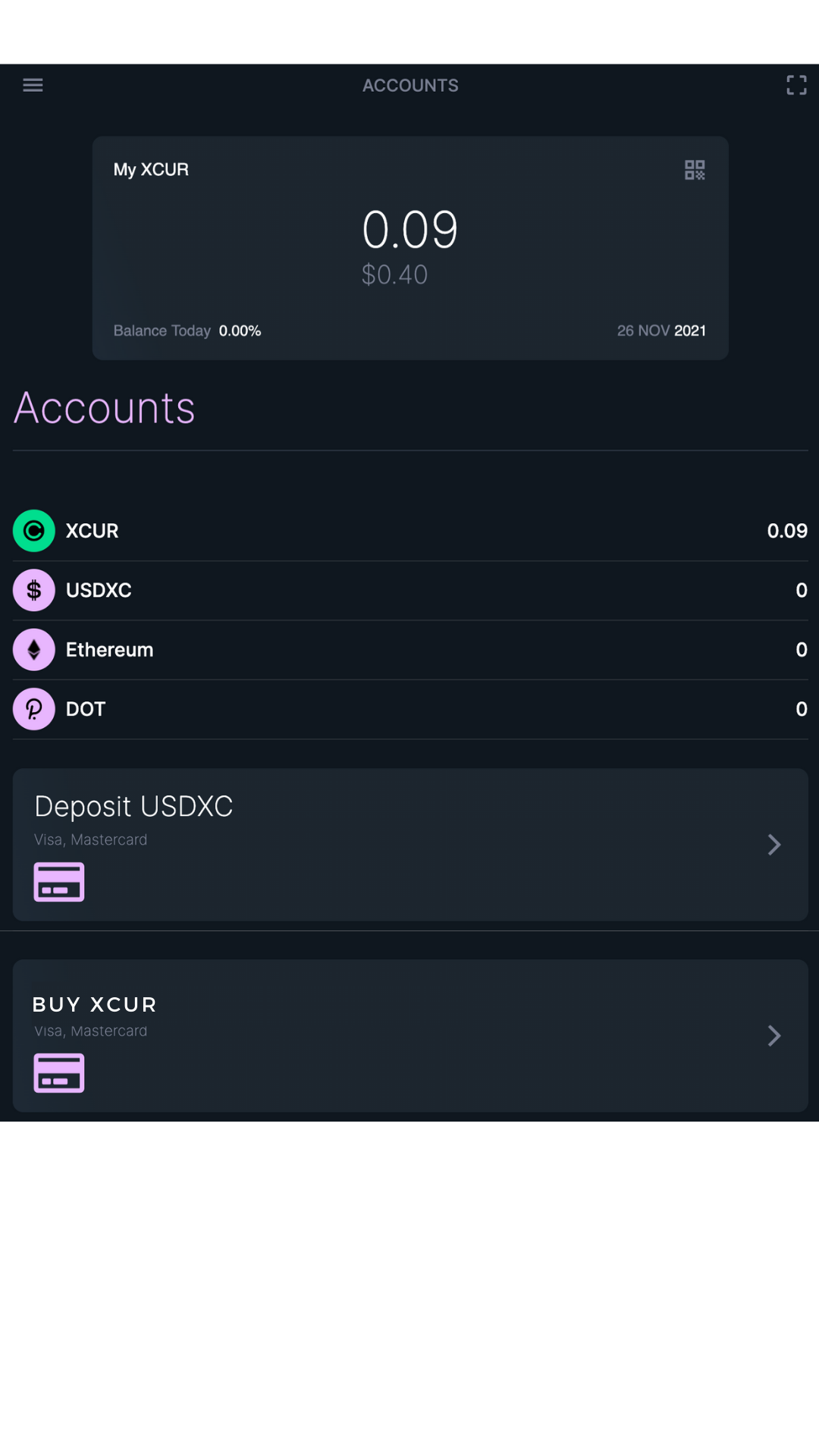Enter fullscreen mode via the expand icon
The width and height of the screenshot is (819, 1456).
pos(795,85)
